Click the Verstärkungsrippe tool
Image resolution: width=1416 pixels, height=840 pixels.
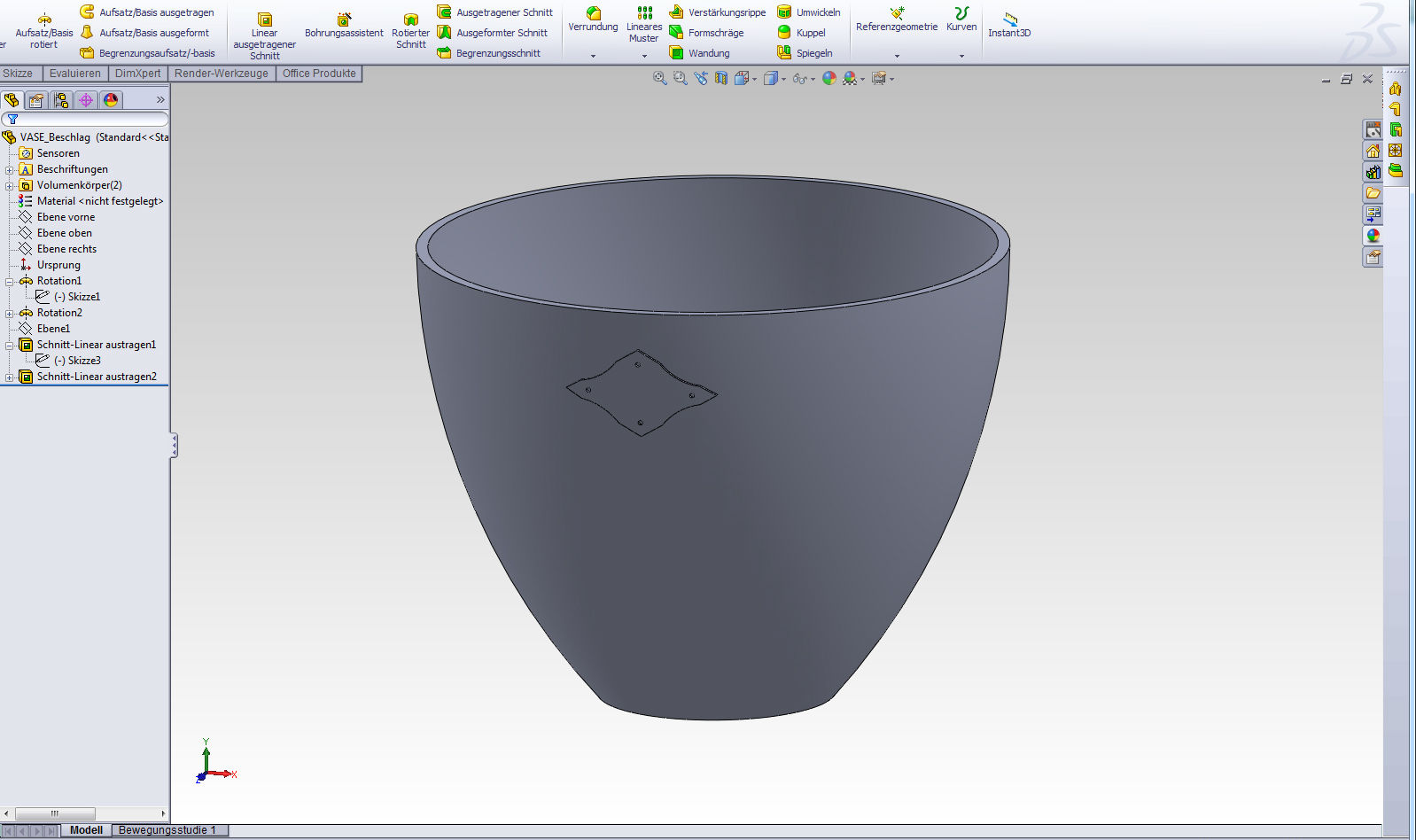(717, 12)
